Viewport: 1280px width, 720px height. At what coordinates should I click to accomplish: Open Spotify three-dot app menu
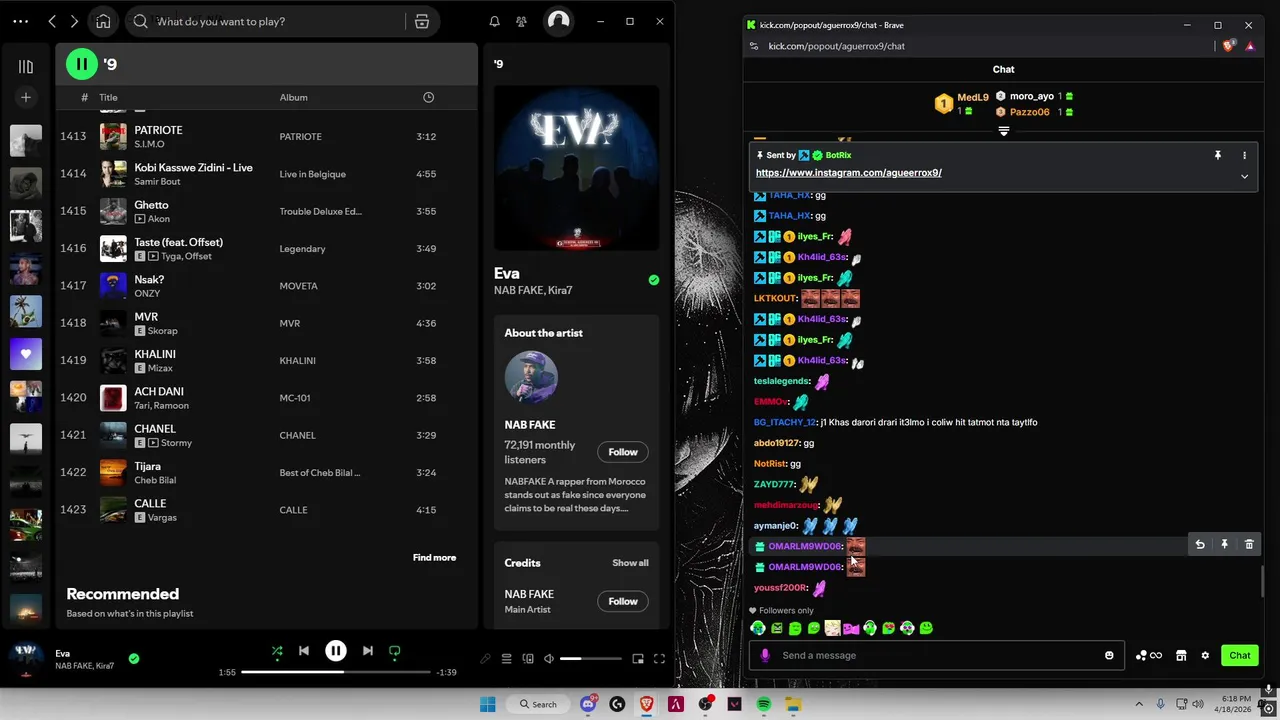(x=20, y=21)
